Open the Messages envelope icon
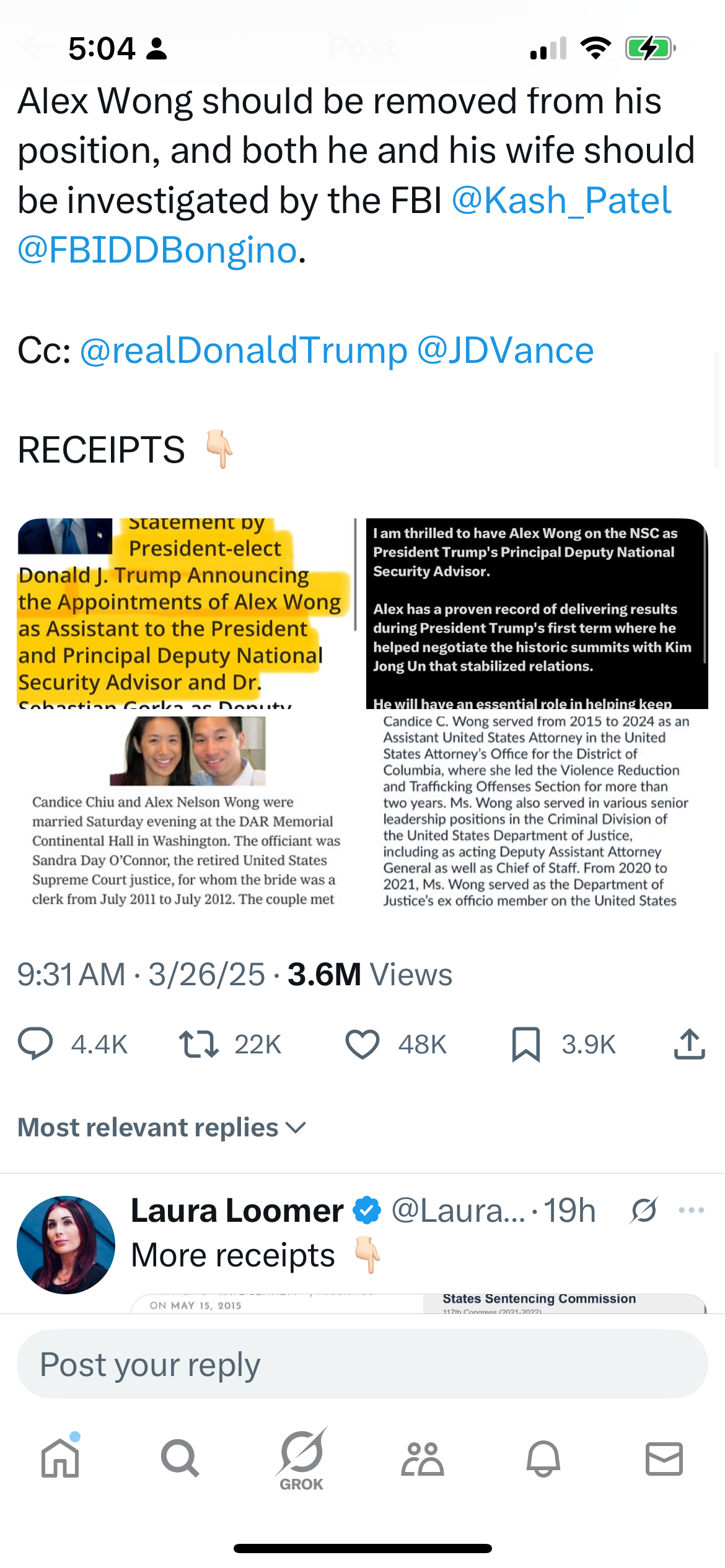725x1568 pixels. [664, 1458]
